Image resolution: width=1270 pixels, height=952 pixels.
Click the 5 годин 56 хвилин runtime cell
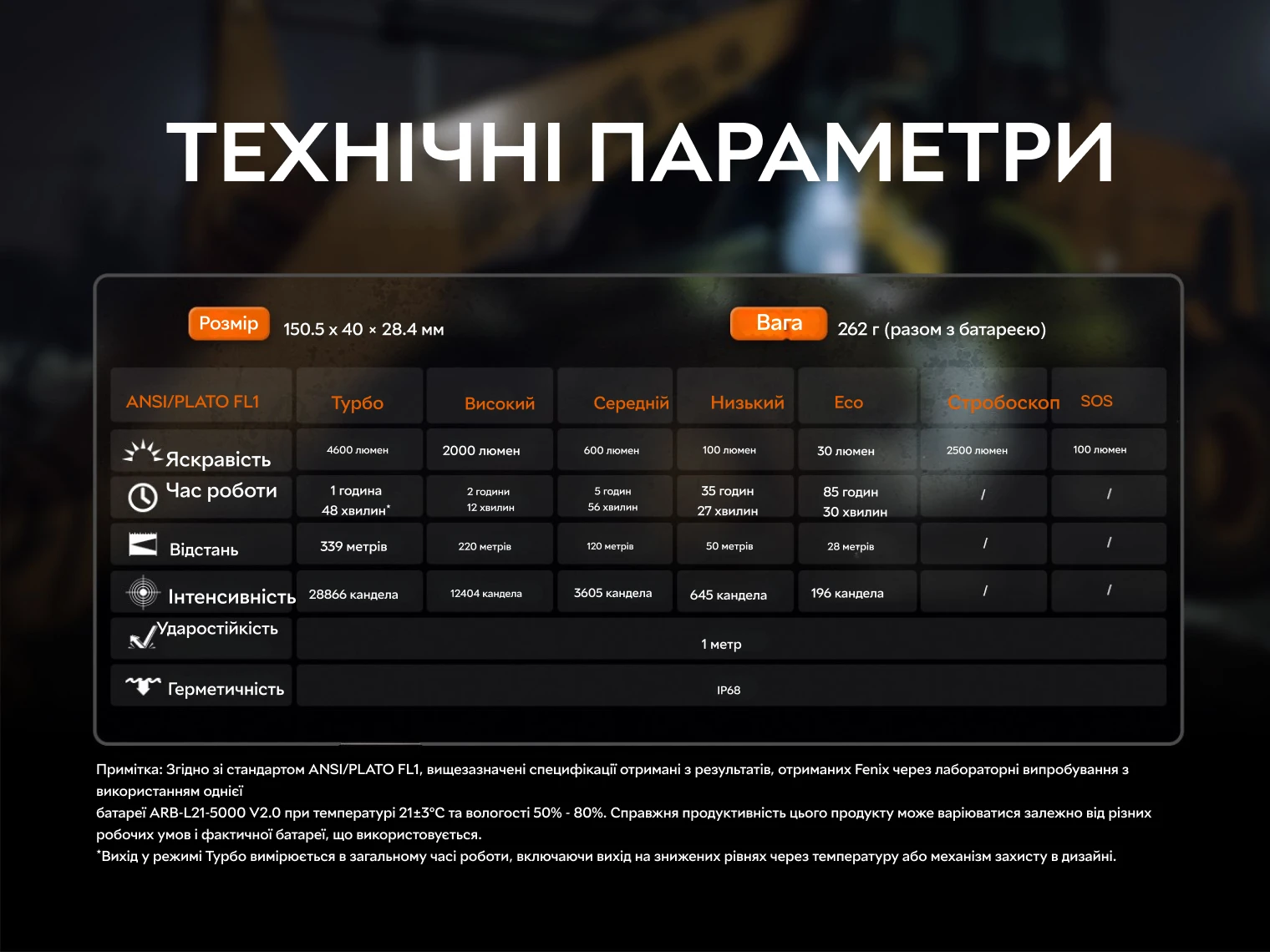tap(615, 497)
